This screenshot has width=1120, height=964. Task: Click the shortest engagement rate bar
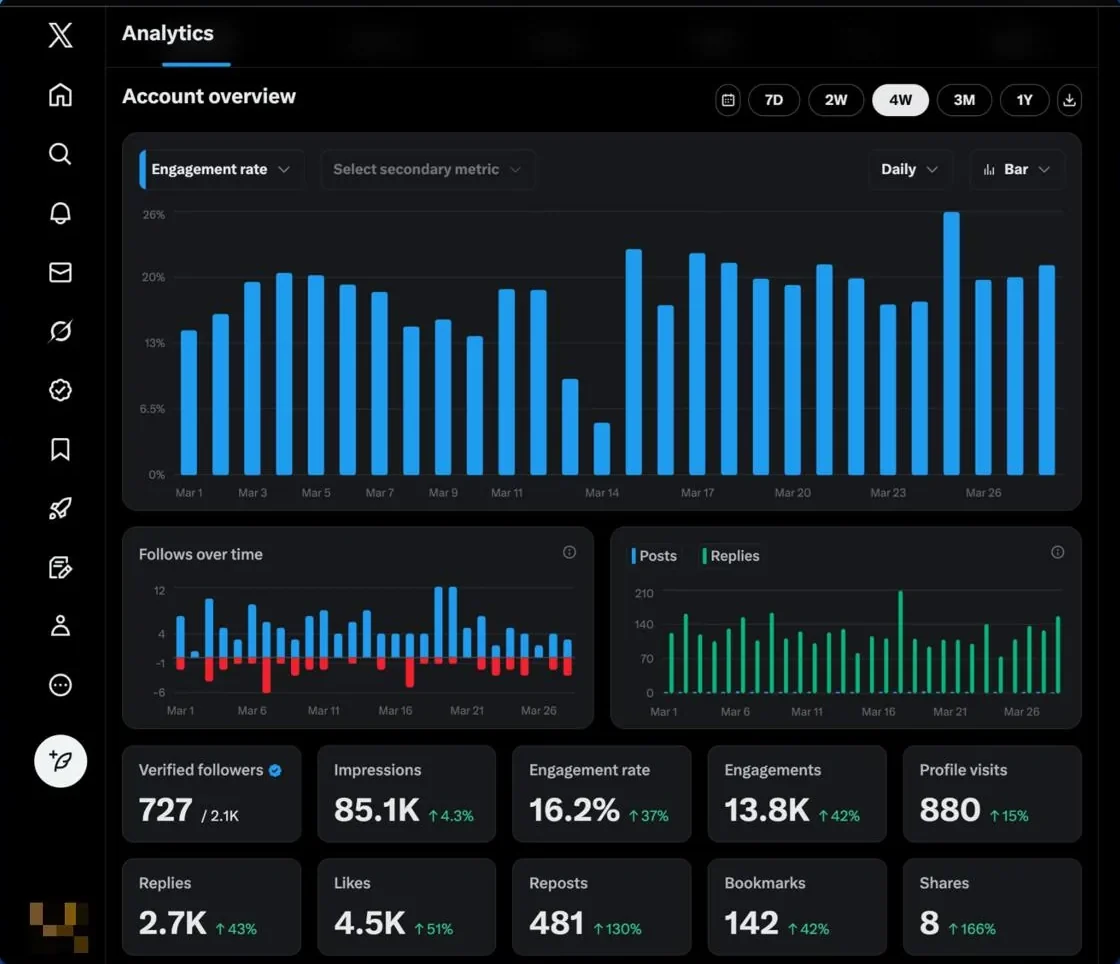click(602, 449)
